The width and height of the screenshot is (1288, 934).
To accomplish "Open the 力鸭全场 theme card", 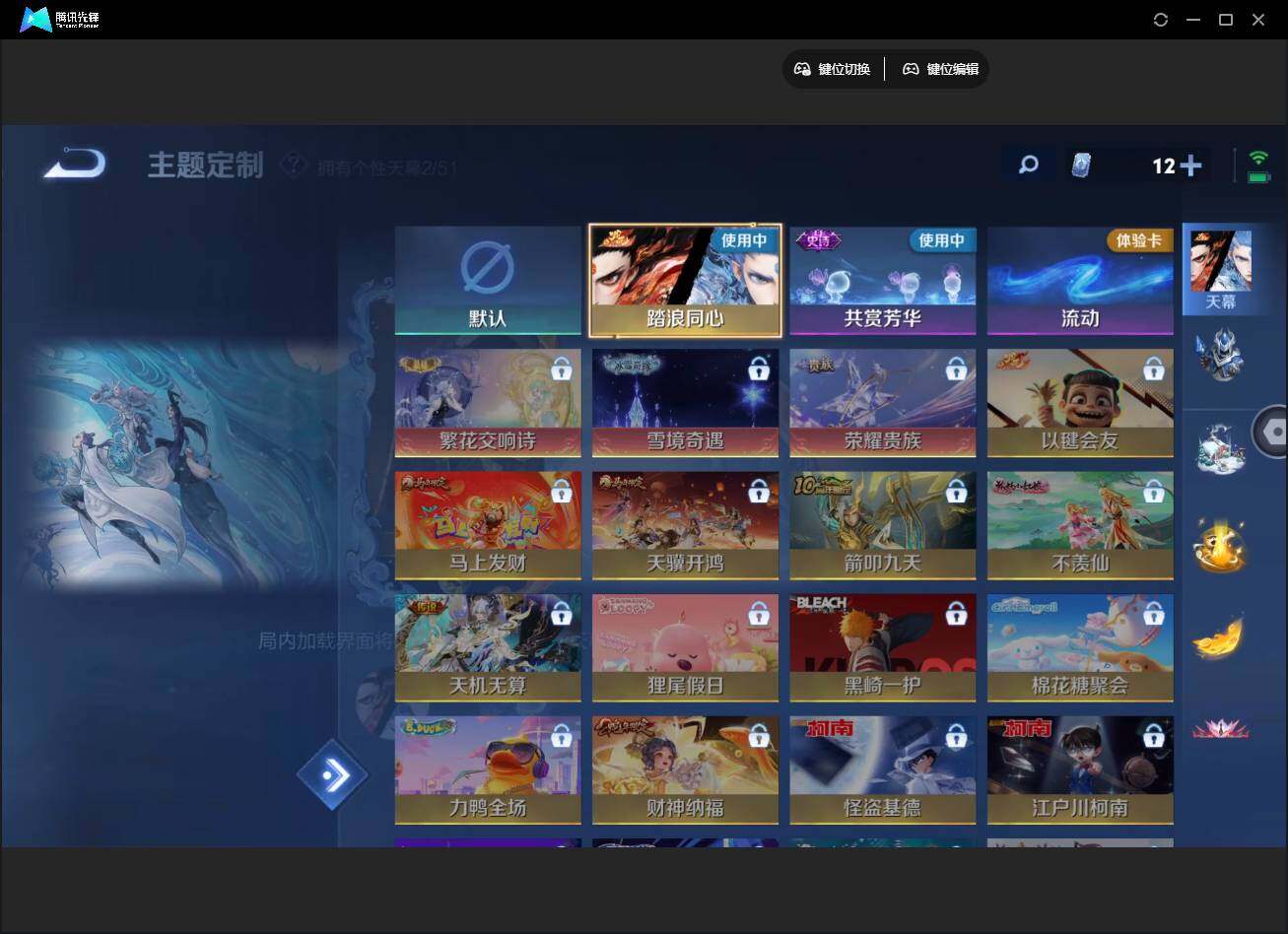I will [x=488, y=769].
